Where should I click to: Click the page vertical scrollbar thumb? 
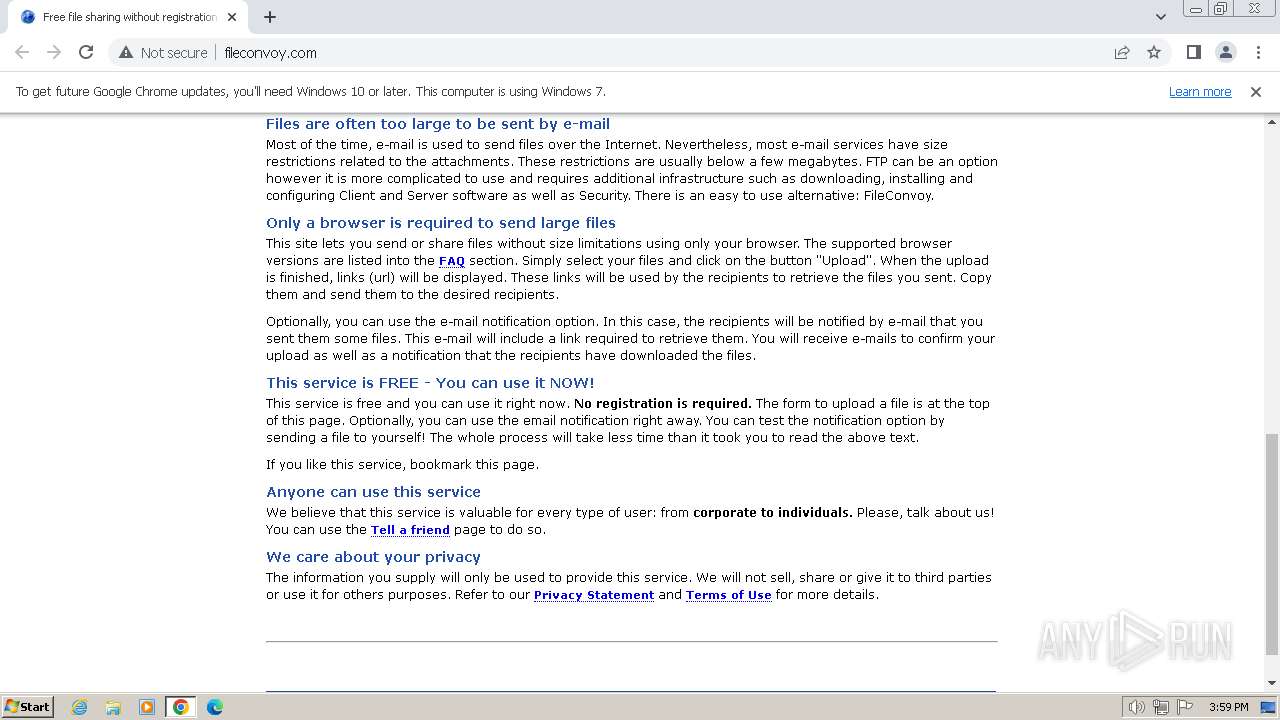[x=1271, y=544]
